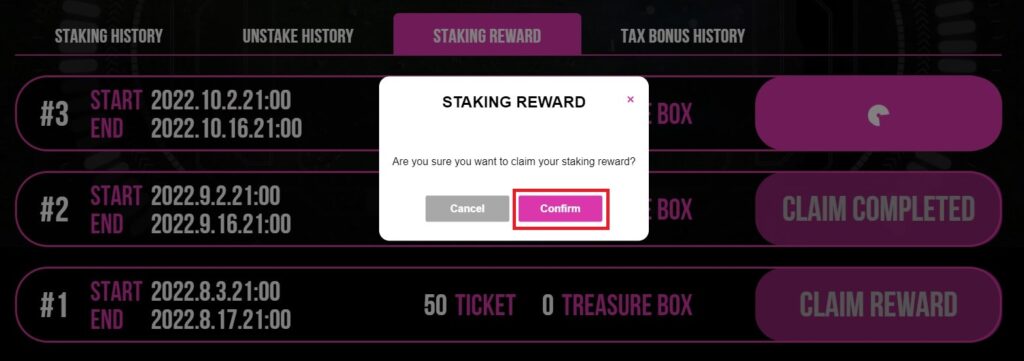Open the Staking History tab
This screenshot has width=1024, height=361.
click(x=108, y=35)
